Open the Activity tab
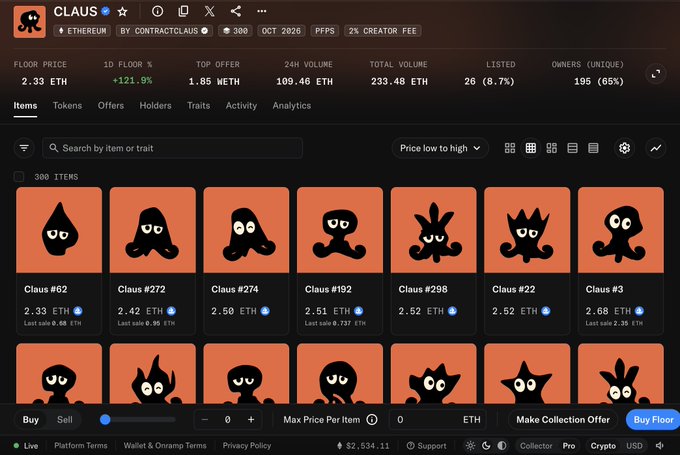The height and width of the screenshot is (455, 680). tap(241, 105)
